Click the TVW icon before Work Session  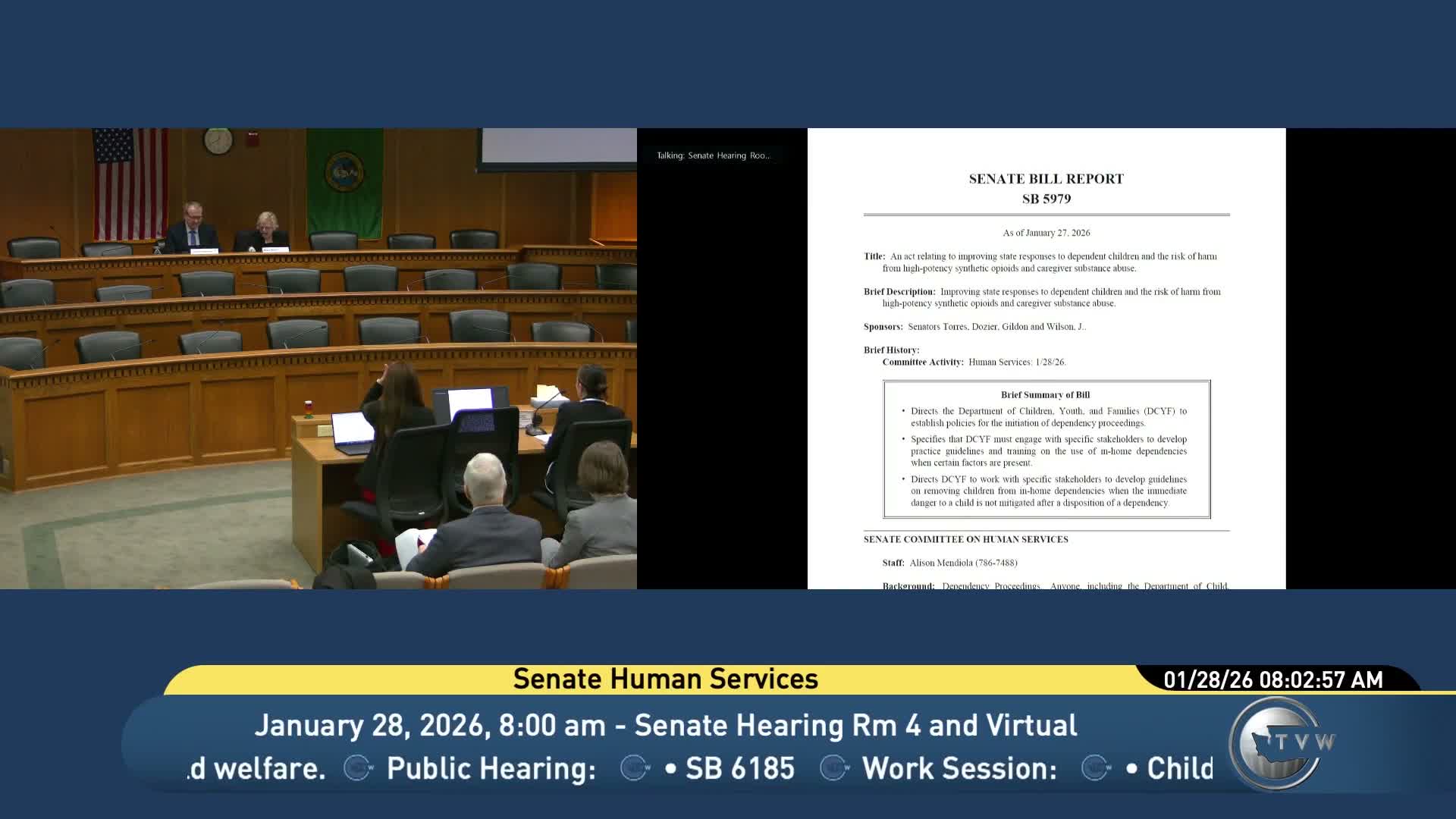point(834,768)
